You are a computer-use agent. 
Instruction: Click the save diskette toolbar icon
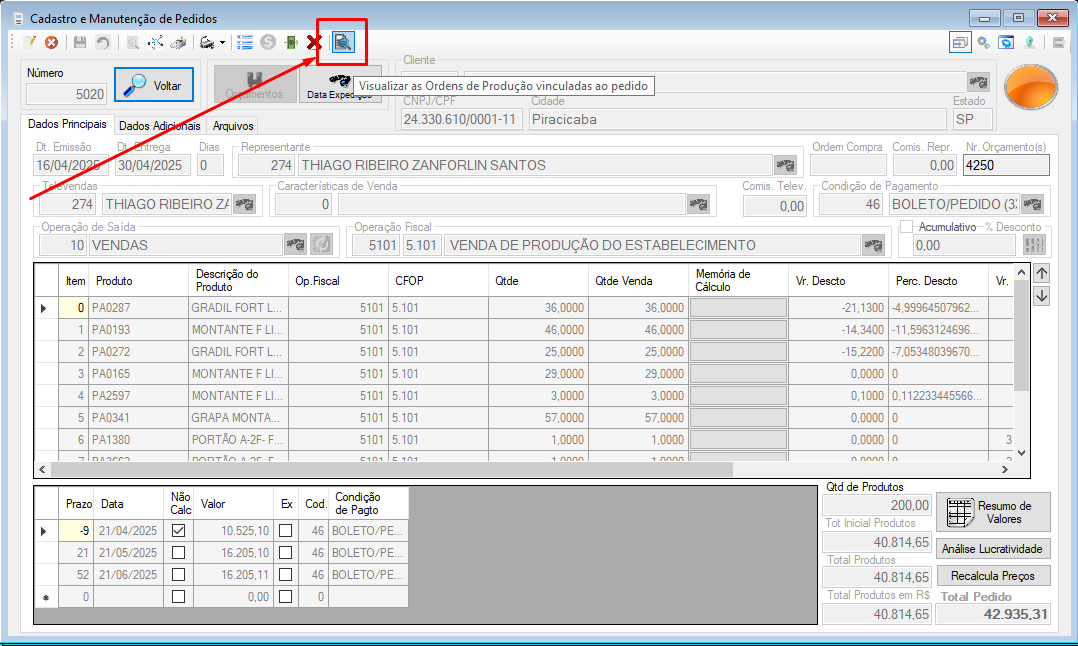click(x=80, y=43)
